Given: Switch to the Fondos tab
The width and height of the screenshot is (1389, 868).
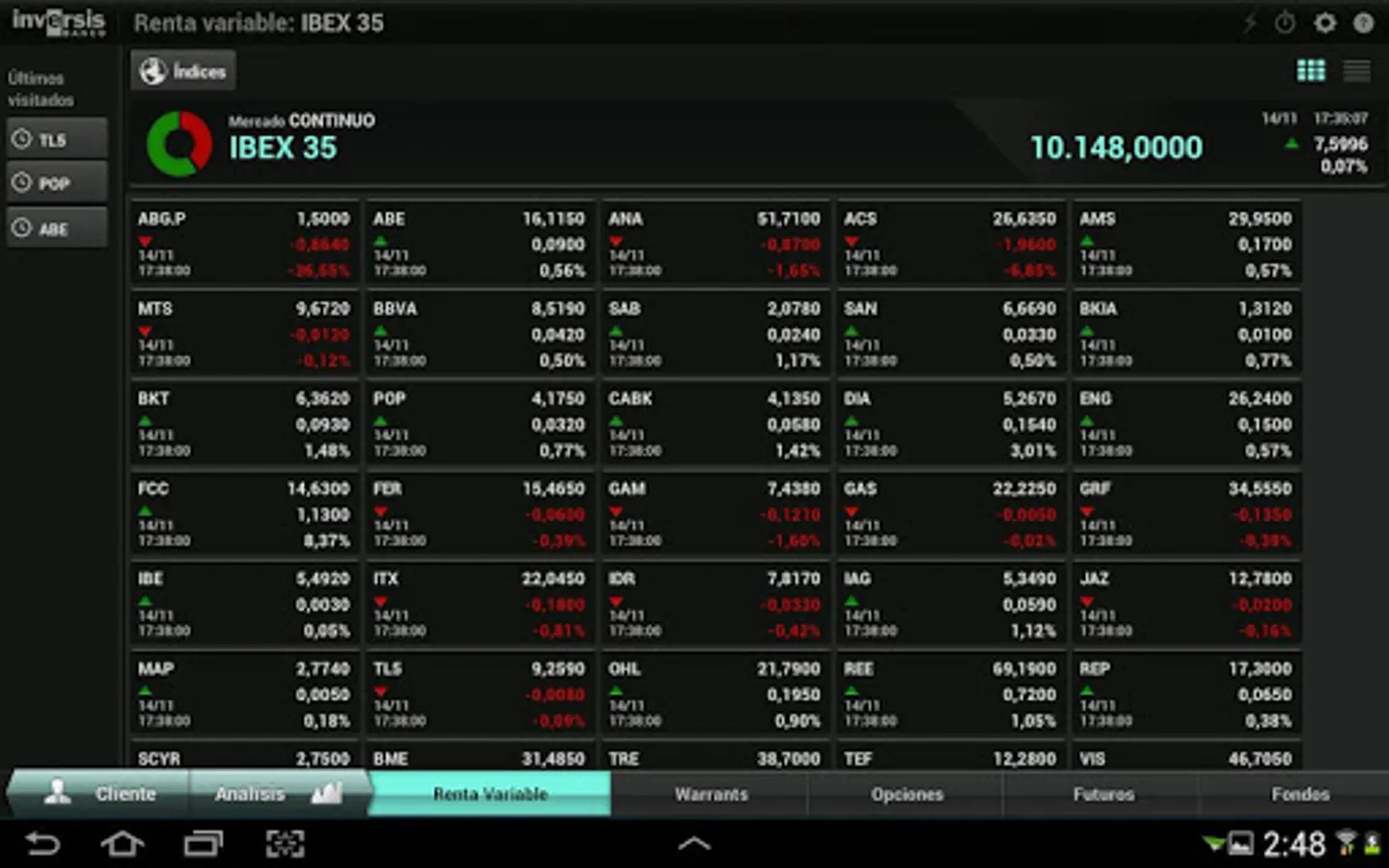Looking at the screenshot, I should click(1299, 794).
